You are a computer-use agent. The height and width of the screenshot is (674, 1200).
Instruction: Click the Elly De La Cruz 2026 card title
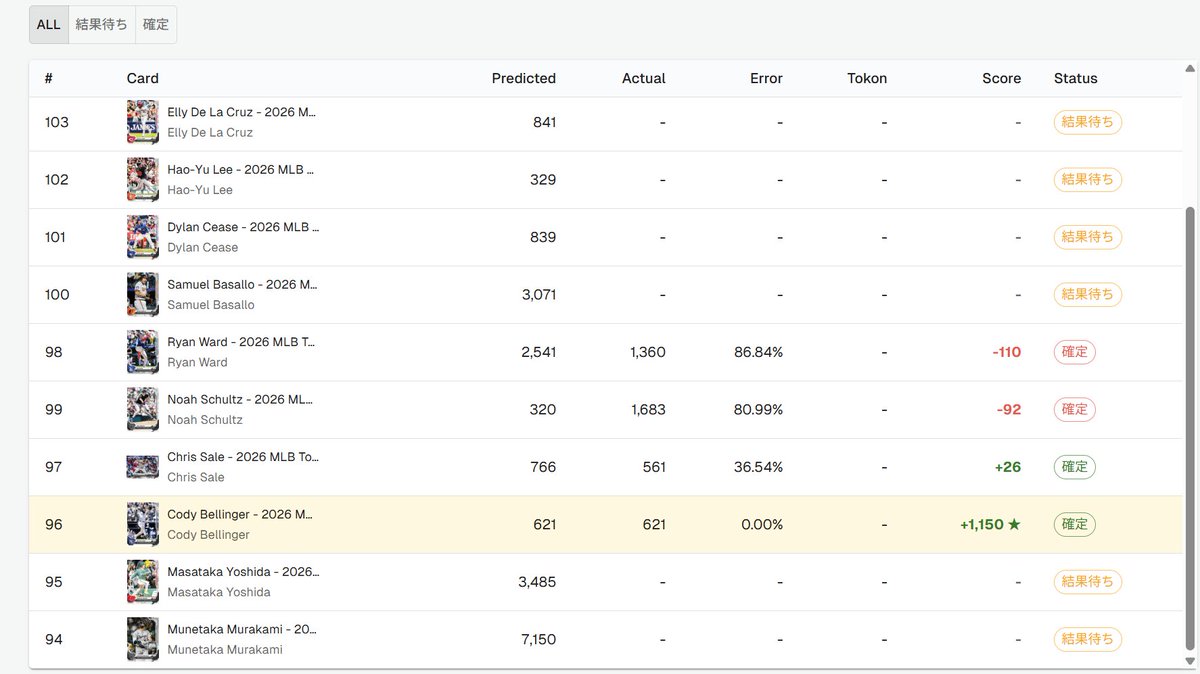pos(242,112)
